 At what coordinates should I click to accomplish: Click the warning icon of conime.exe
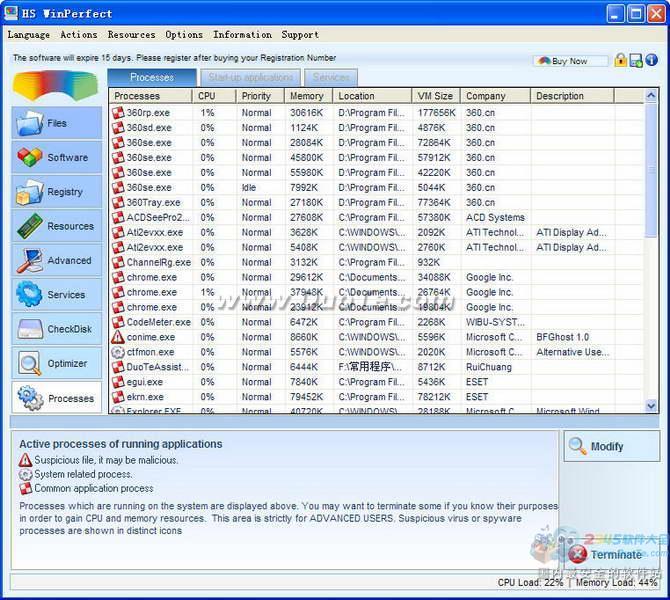(x=118, y=337)
